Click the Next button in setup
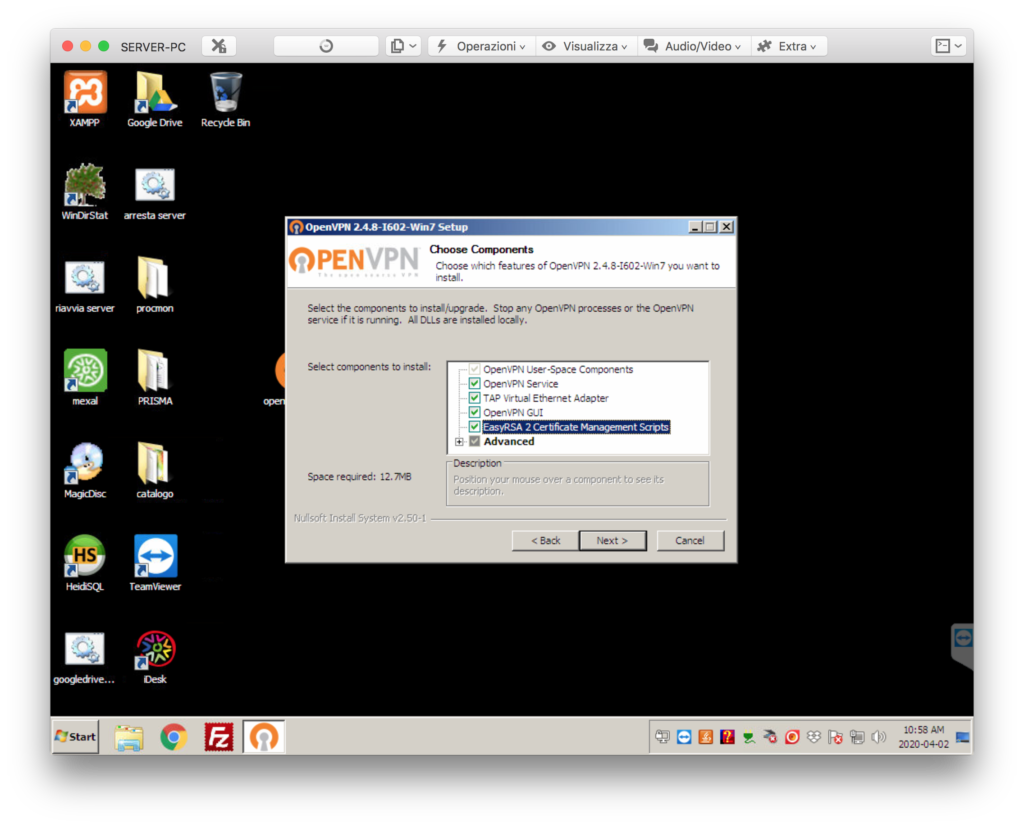The height and width of the screenshot is (827, 1024). [x=613, y=541]
